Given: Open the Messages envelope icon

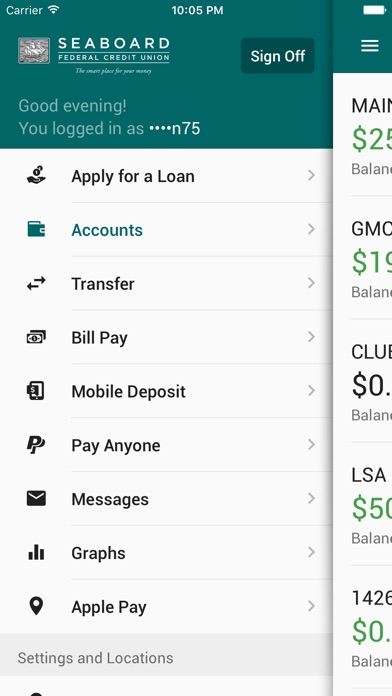Looking at the screenshot, I should [x=36, y=499].
